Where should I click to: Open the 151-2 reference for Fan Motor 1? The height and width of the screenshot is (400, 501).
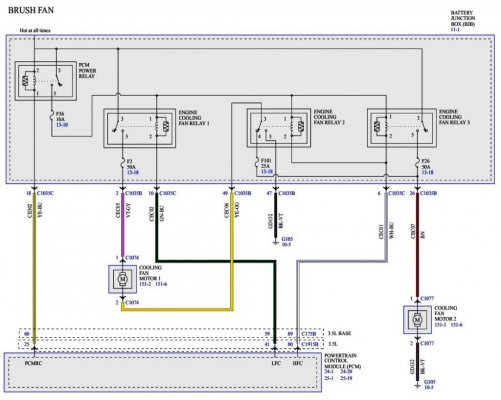(145, 284)
